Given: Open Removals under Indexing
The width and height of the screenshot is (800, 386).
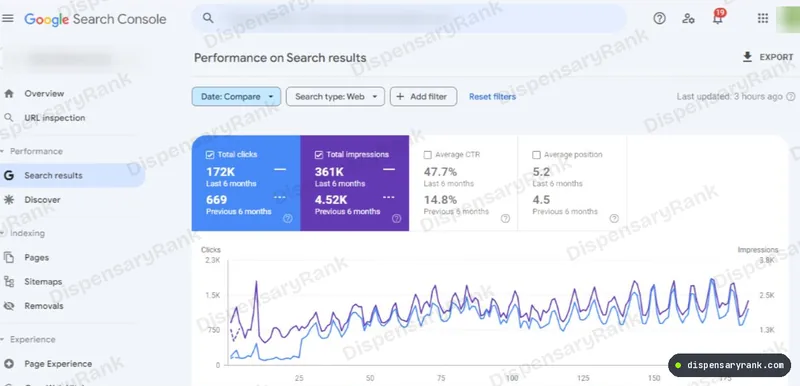Looking at the screenshot, I should [x=44, y=306].
